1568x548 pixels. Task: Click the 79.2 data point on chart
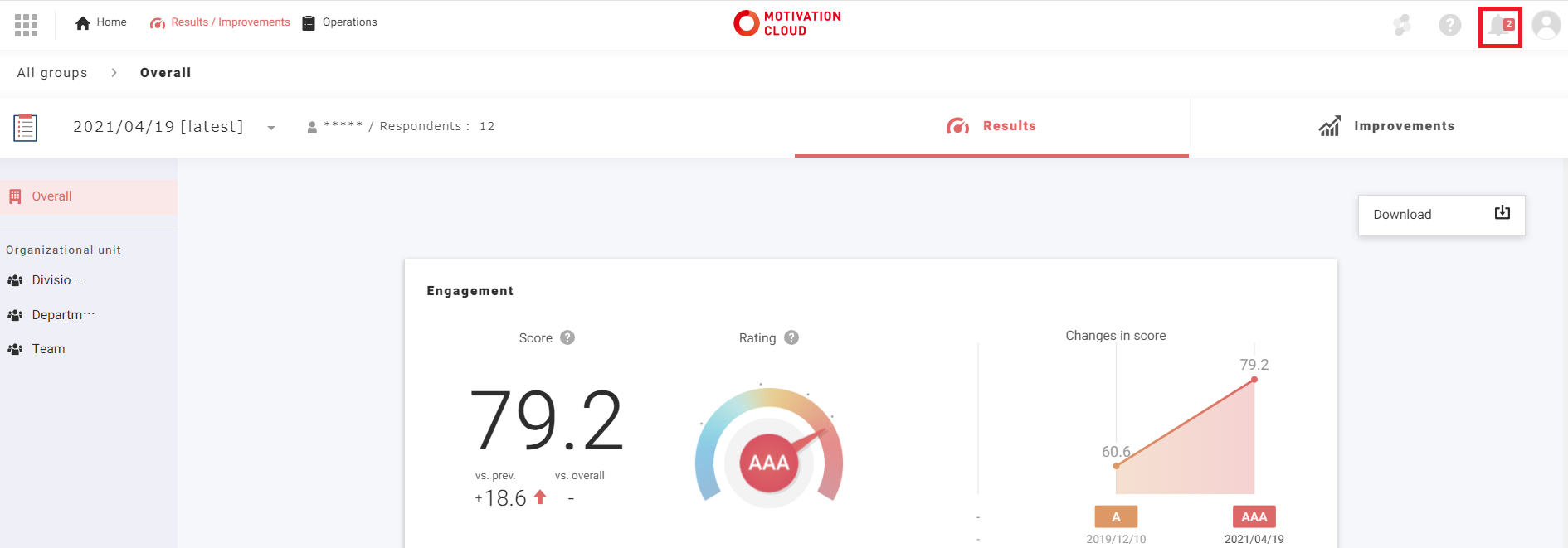1254,380
